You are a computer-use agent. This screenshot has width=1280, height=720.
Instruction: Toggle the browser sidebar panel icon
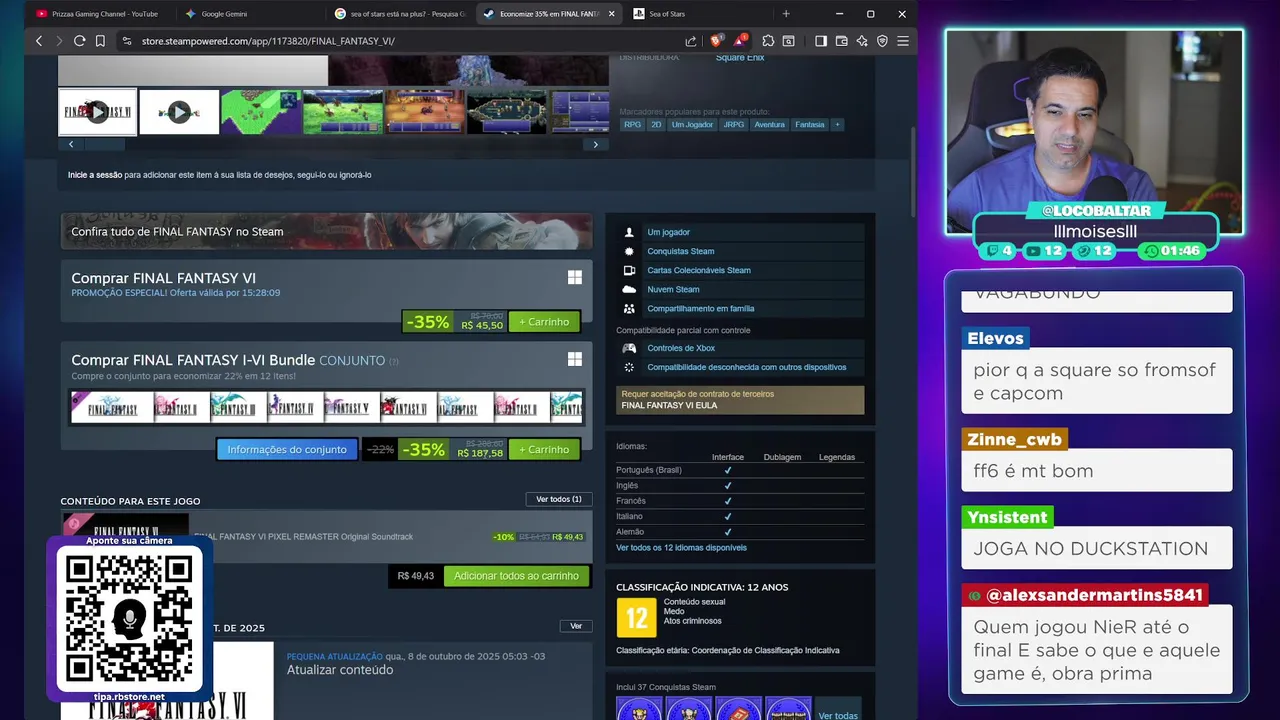pos(821,41)
